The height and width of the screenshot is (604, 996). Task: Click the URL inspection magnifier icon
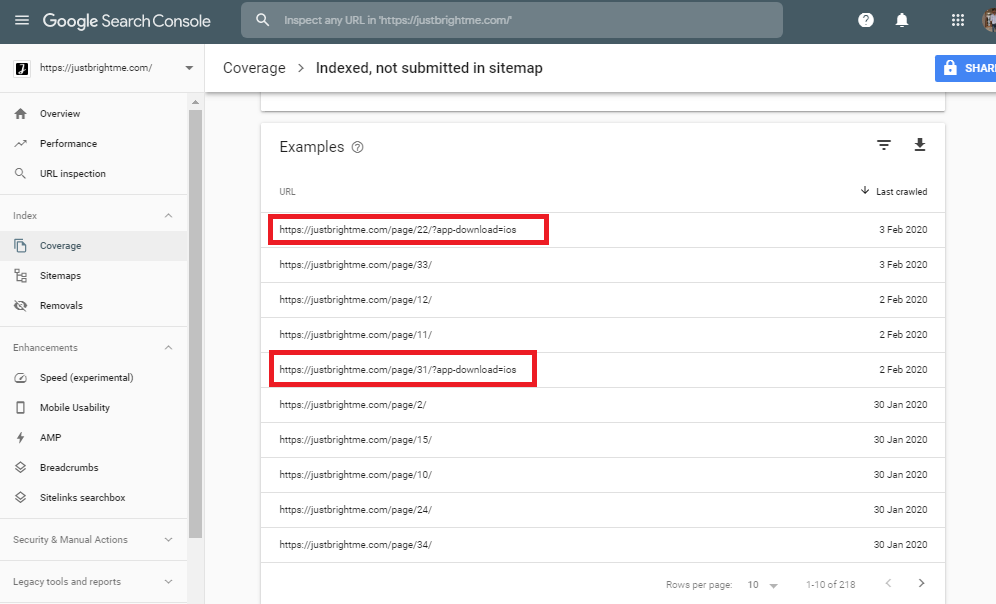click(20, 173)
